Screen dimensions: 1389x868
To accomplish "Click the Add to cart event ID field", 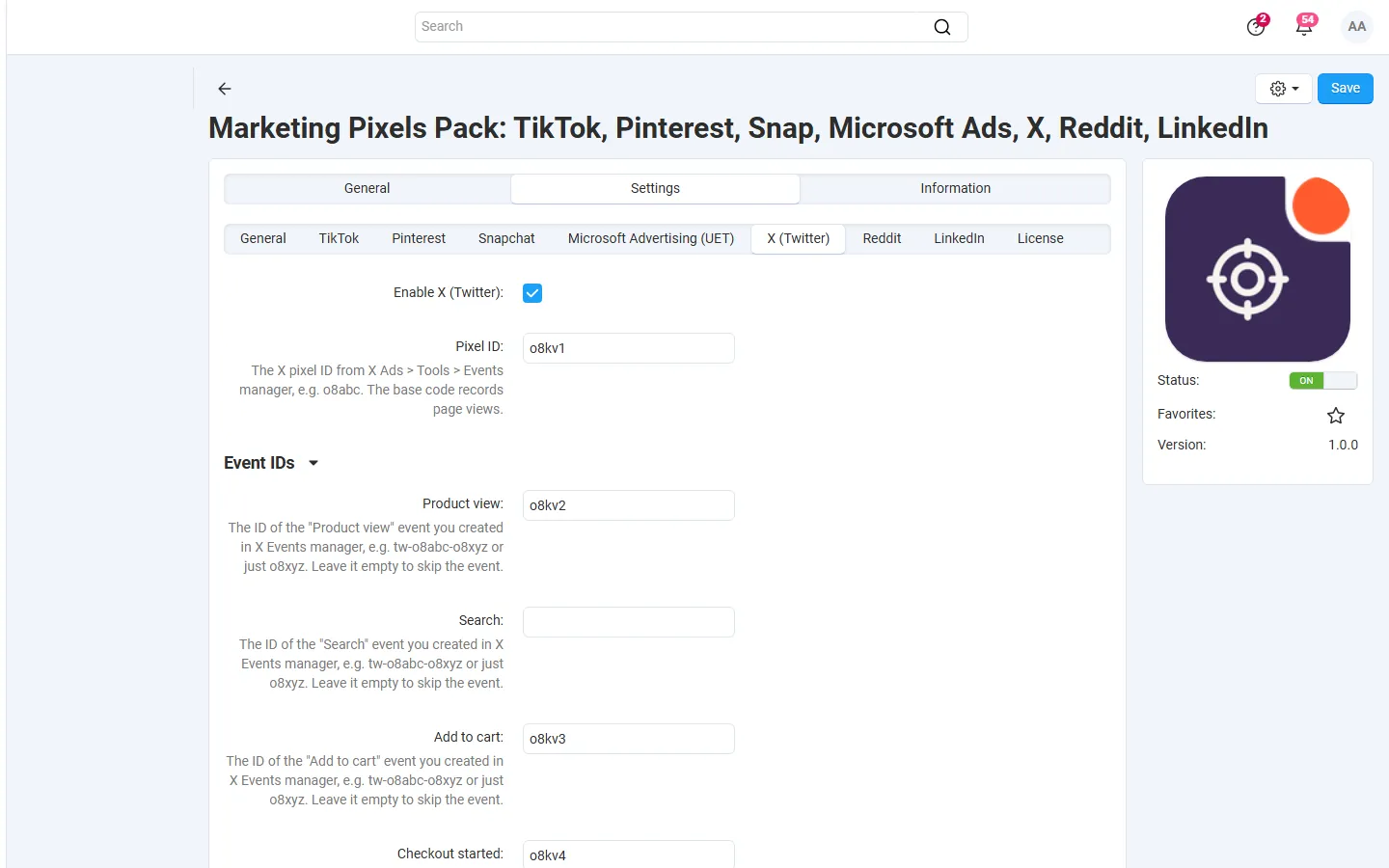I will tap(629, 739).
